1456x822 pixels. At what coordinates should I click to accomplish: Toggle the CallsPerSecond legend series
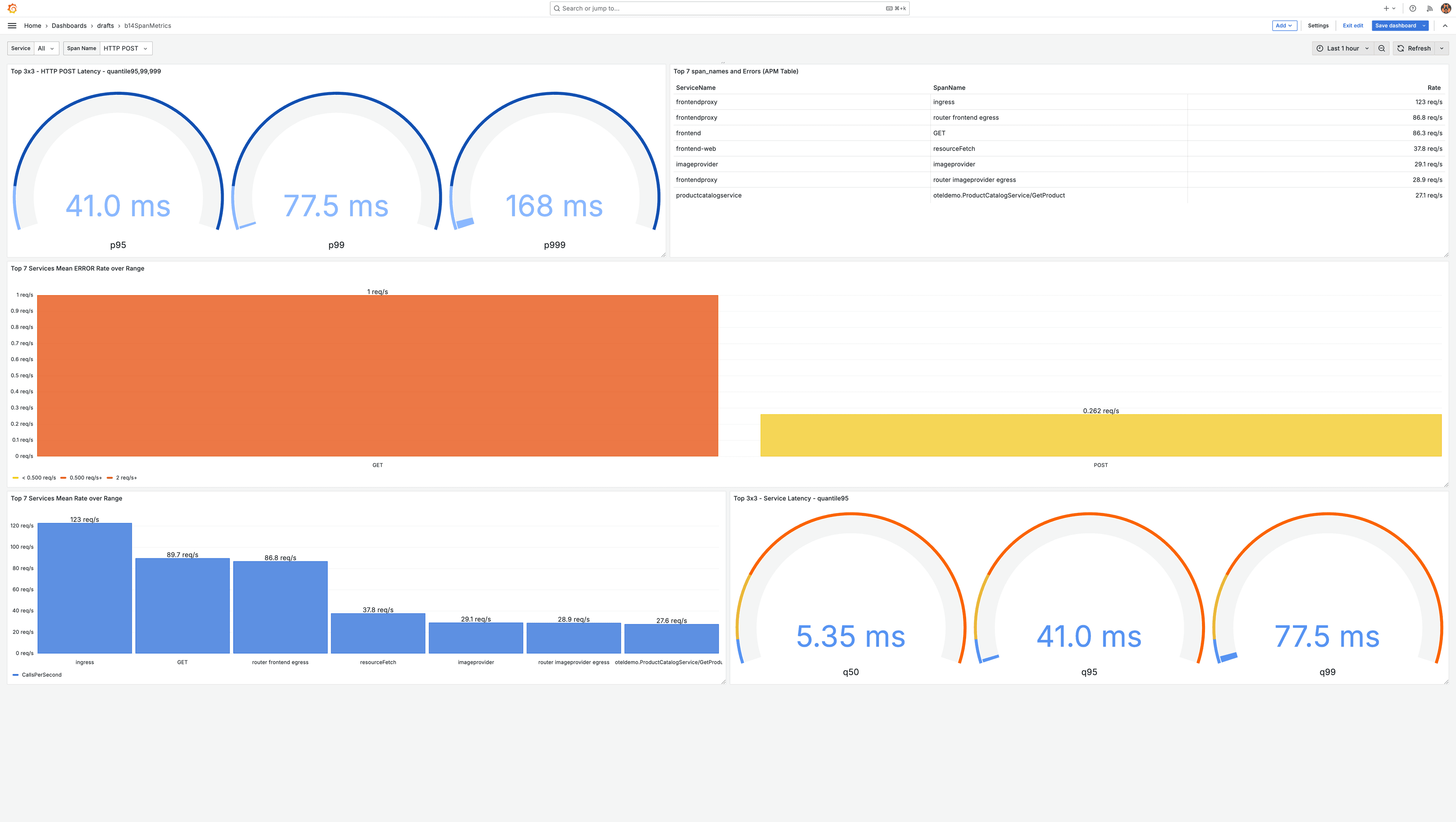(x=37, y=675)
